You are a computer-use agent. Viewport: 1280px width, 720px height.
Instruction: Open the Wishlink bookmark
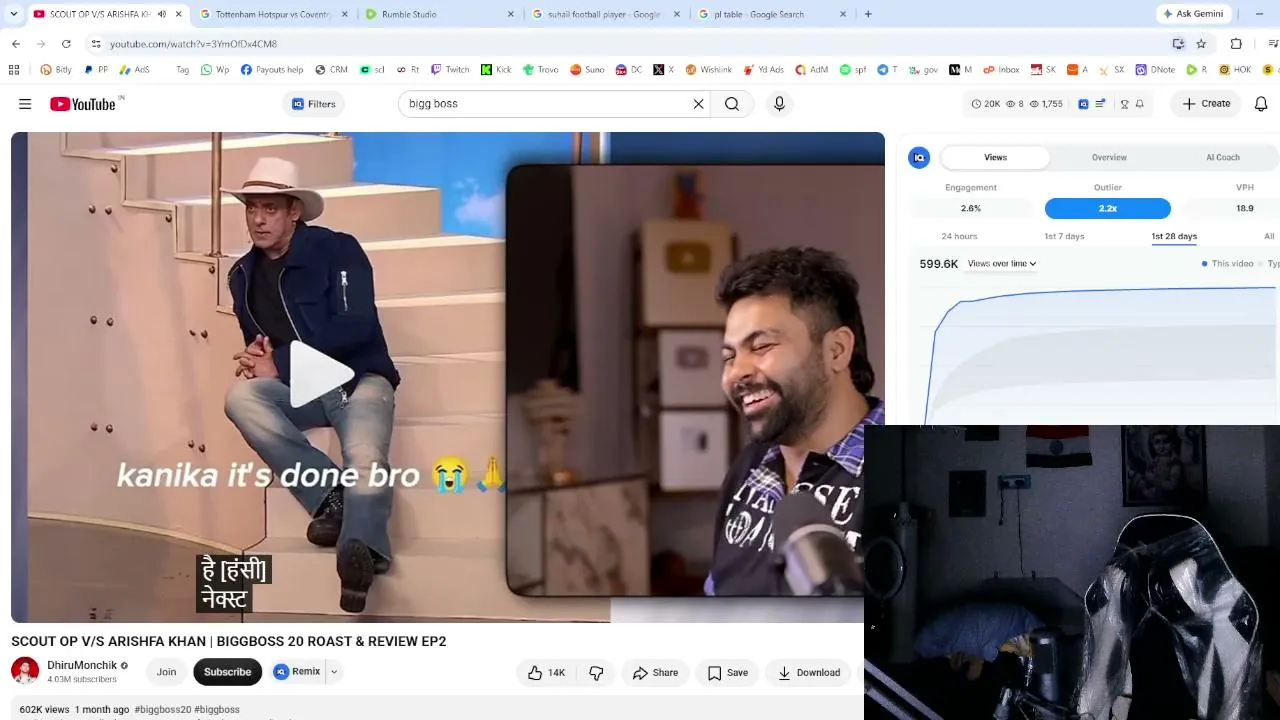point(708,70)
